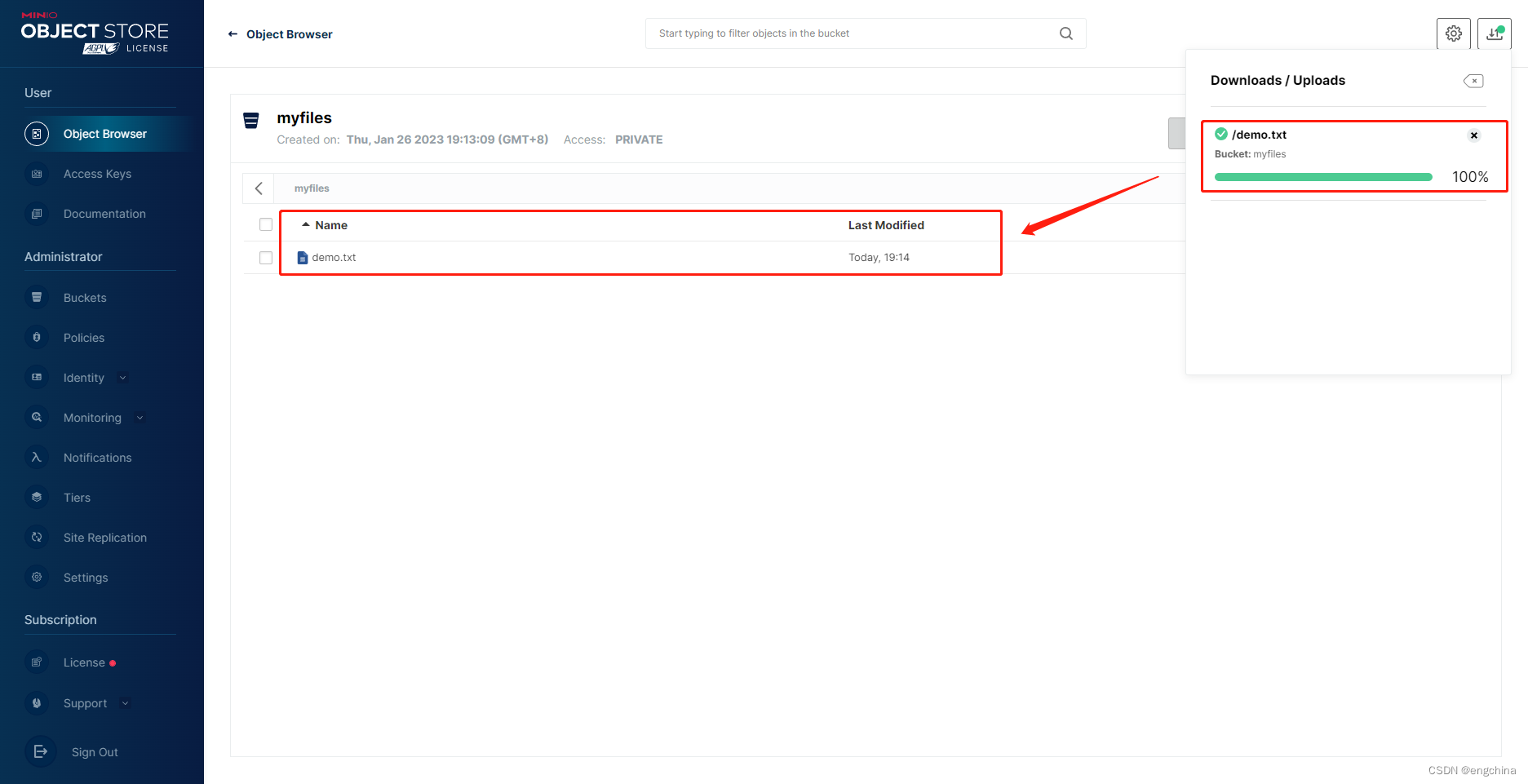The image size is (1528, 784).
Task: Click the Access Keys sidebar icon
Action: pyautogui.click(x=37, y=174)
